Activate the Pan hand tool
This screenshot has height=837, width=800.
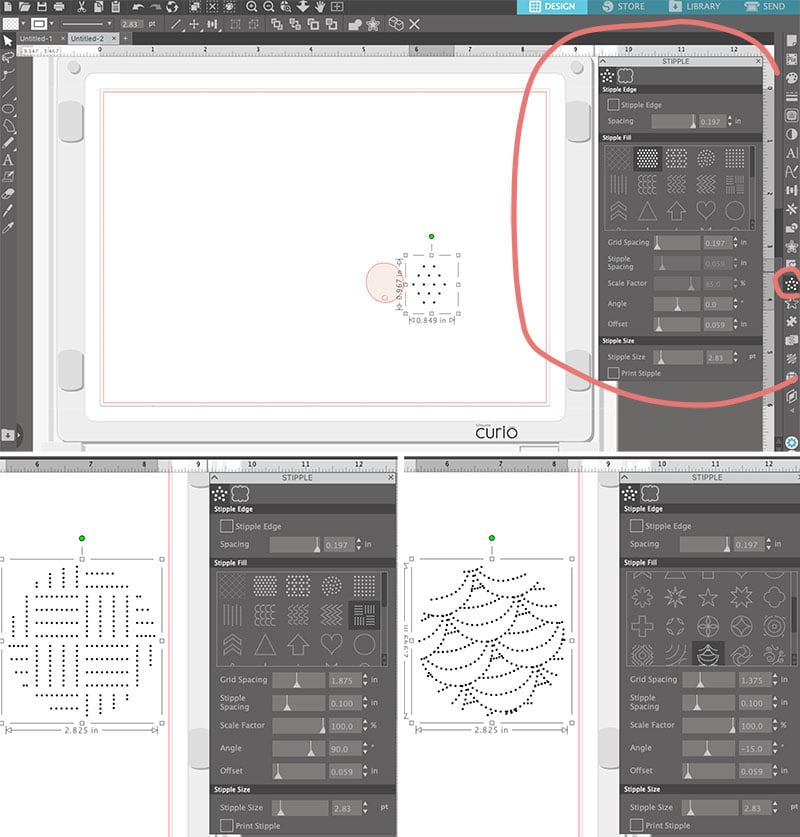point(320,6)
